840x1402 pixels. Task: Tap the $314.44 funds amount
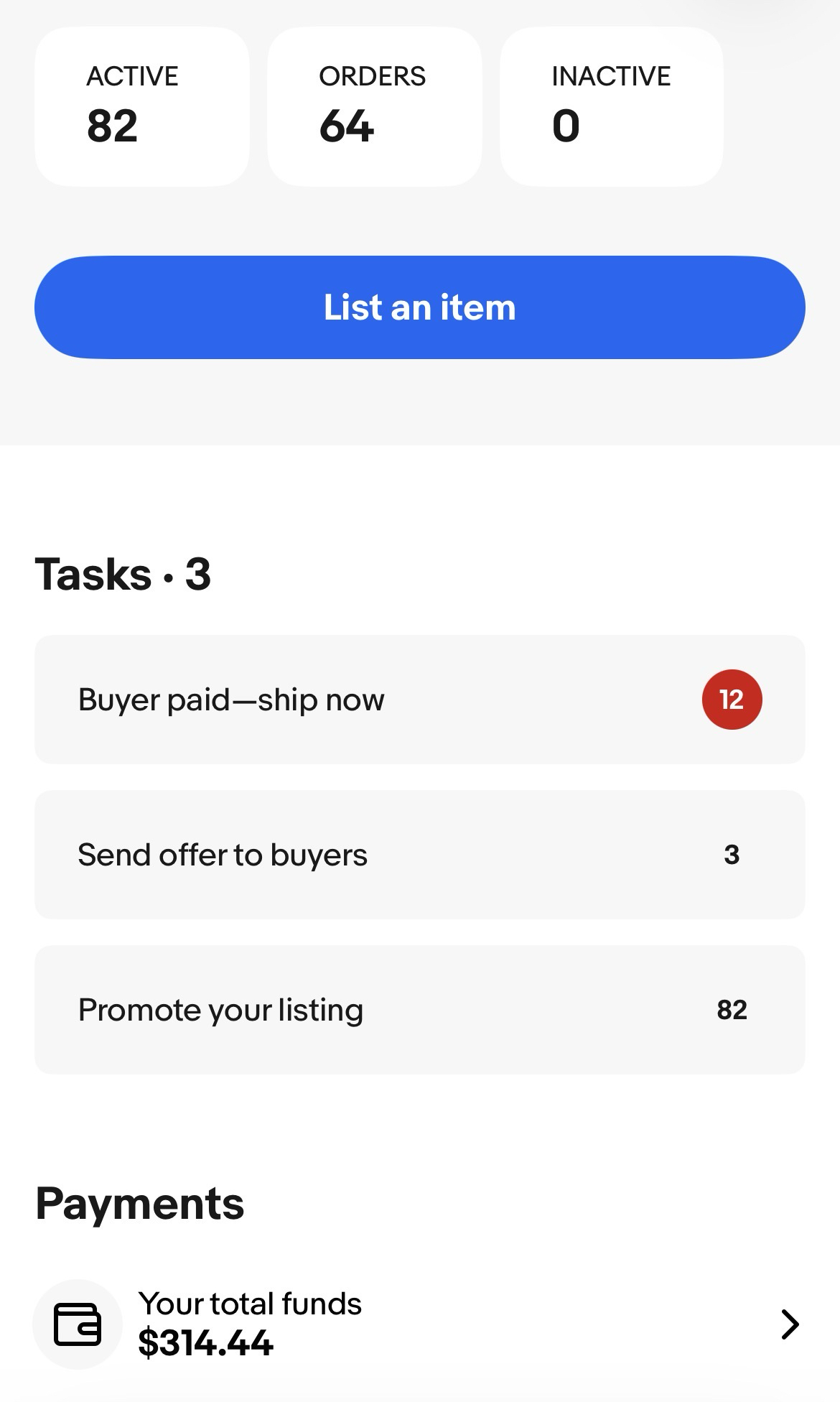(x=205, y=1342)
